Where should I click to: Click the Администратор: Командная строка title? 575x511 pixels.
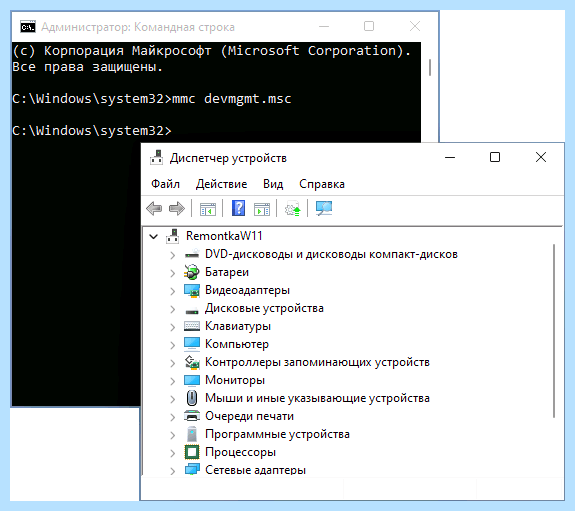138,27
